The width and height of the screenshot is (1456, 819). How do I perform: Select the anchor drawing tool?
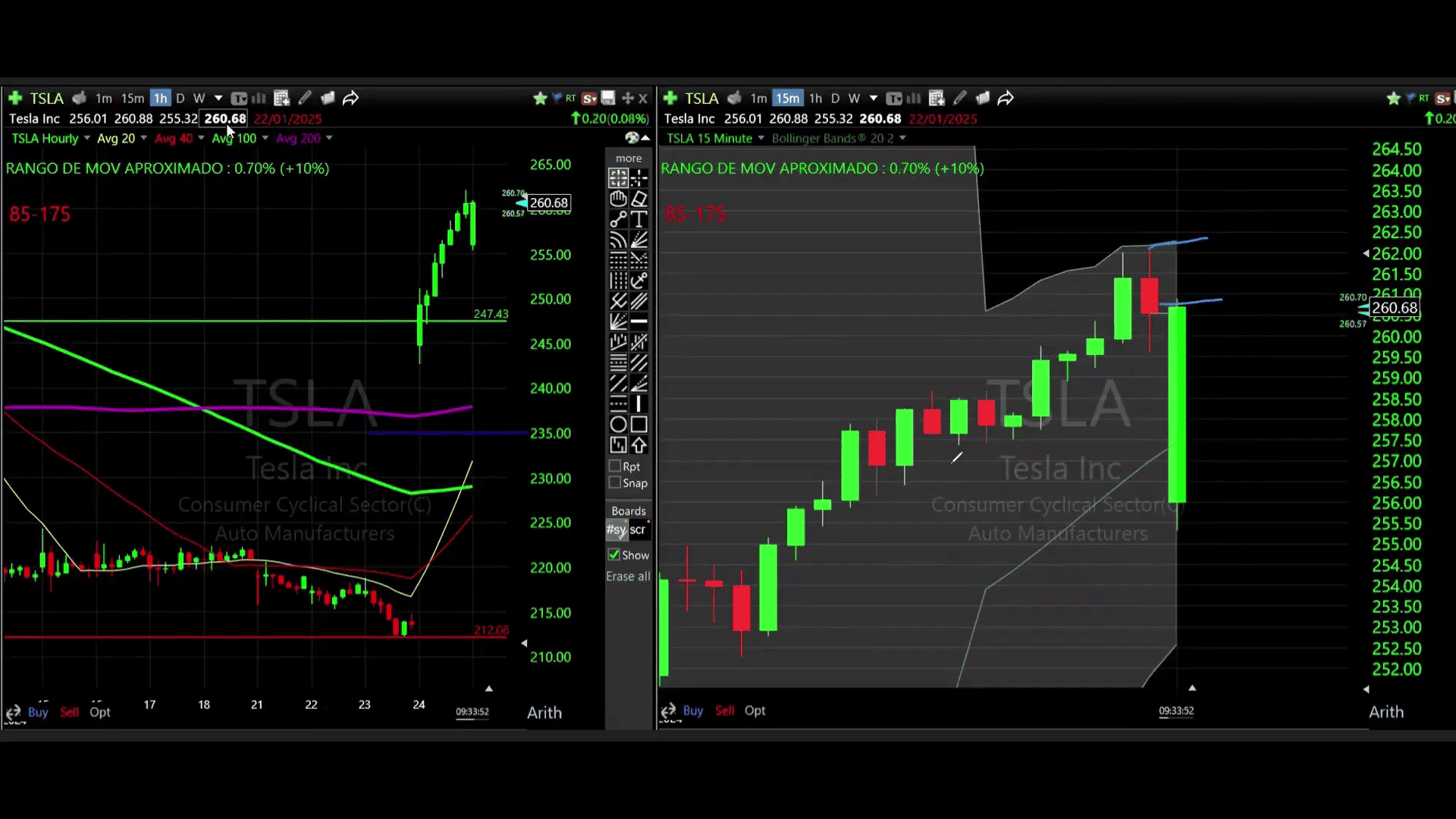click(639, 281)
